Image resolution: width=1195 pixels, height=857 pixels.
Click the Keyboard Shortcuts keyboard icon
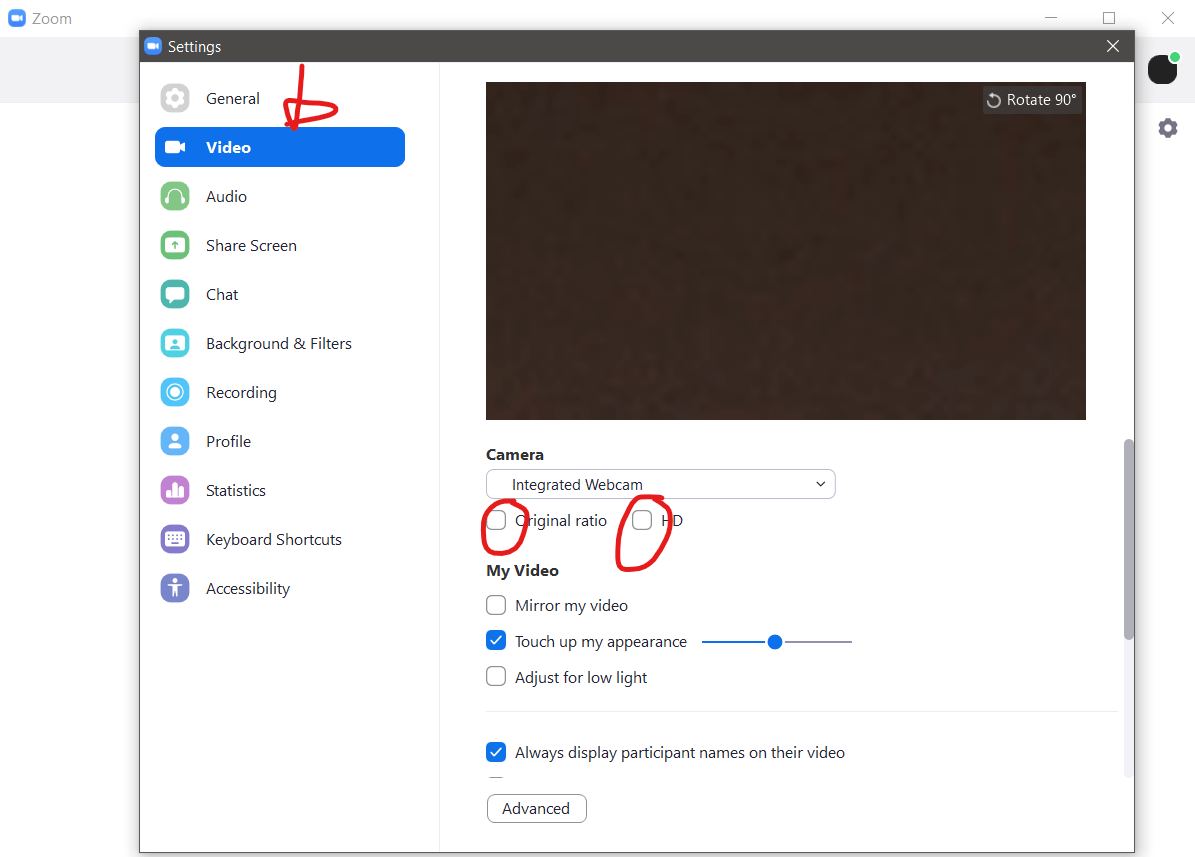pos(175,539)
